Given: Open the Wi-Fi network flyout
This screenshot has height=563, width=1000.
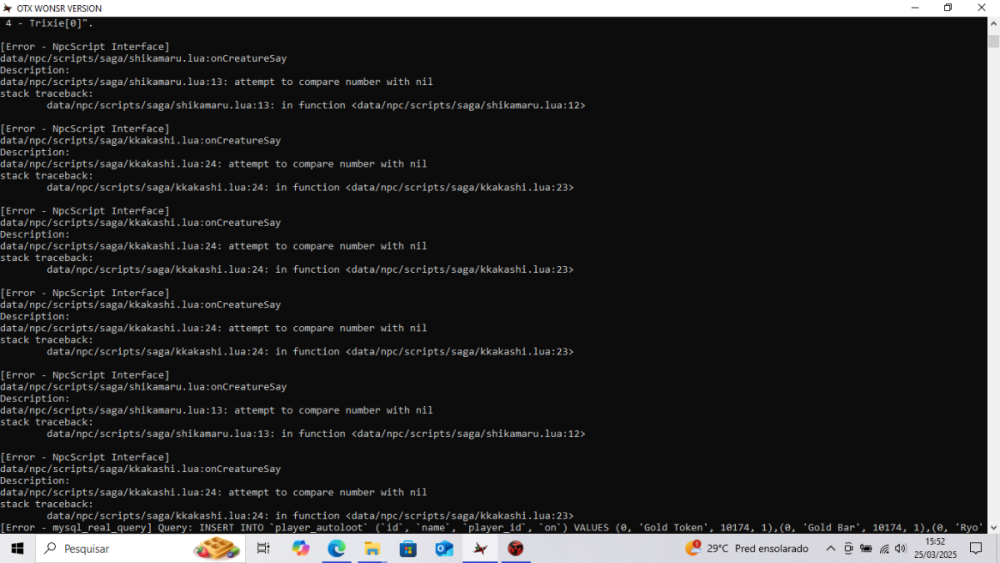Looking at the screenshot, I should pyautogui.click(x=884, y=548).
